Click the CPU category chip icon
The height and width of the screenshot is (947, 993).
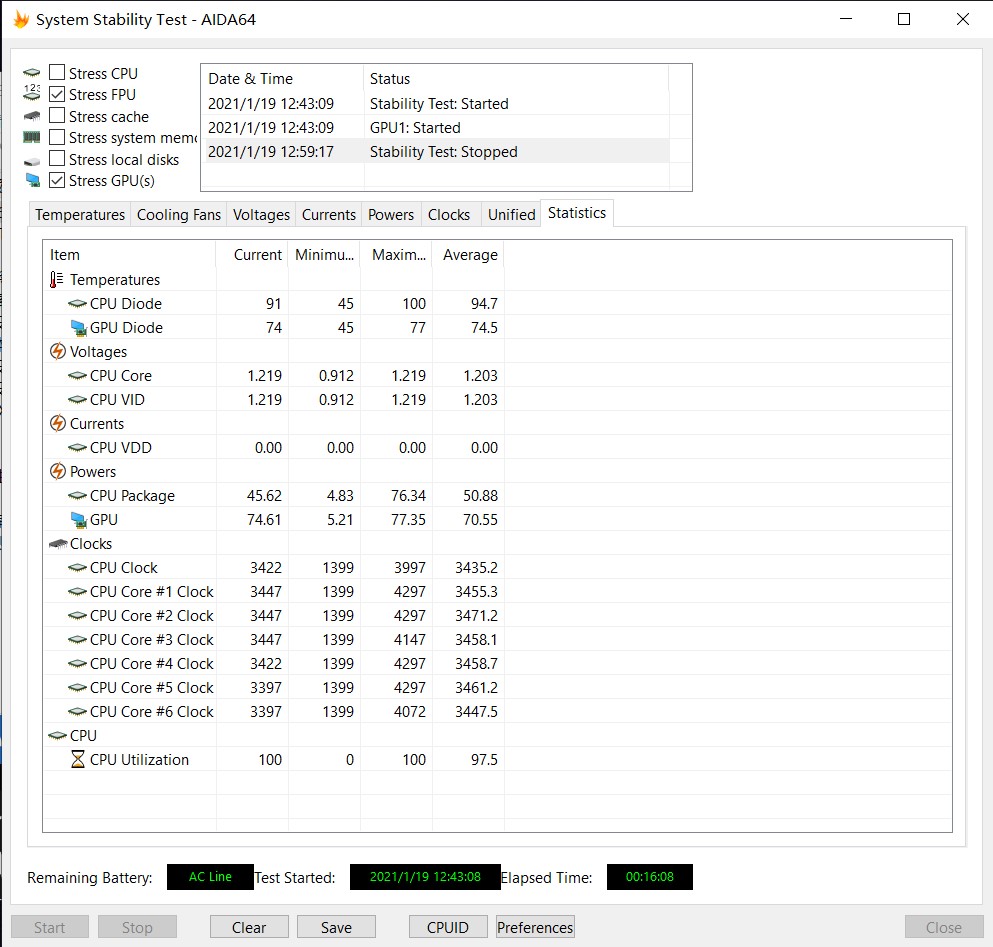click(x=58, y=735)
